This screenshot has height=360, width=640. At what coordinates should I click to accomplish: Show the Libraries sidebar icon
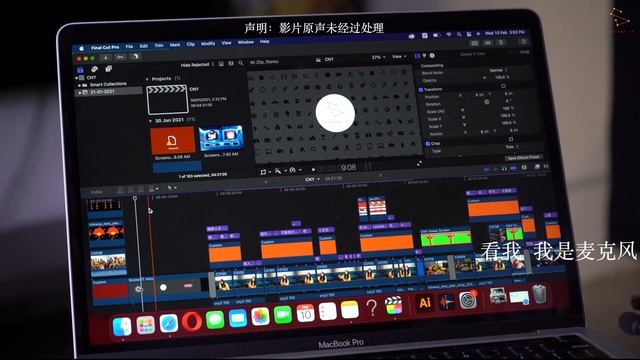coord(80,70)
